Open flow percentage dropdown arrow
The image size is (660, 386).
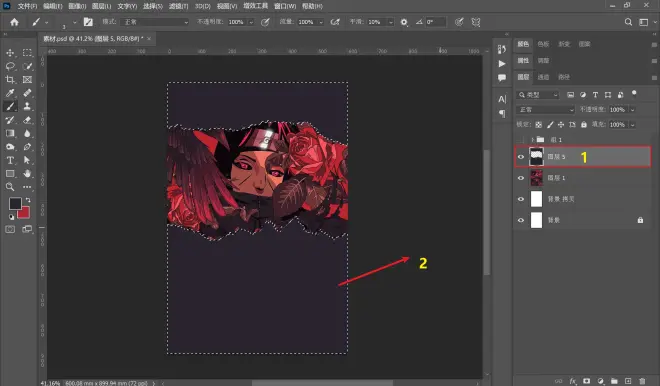click(x=321, y=22)
